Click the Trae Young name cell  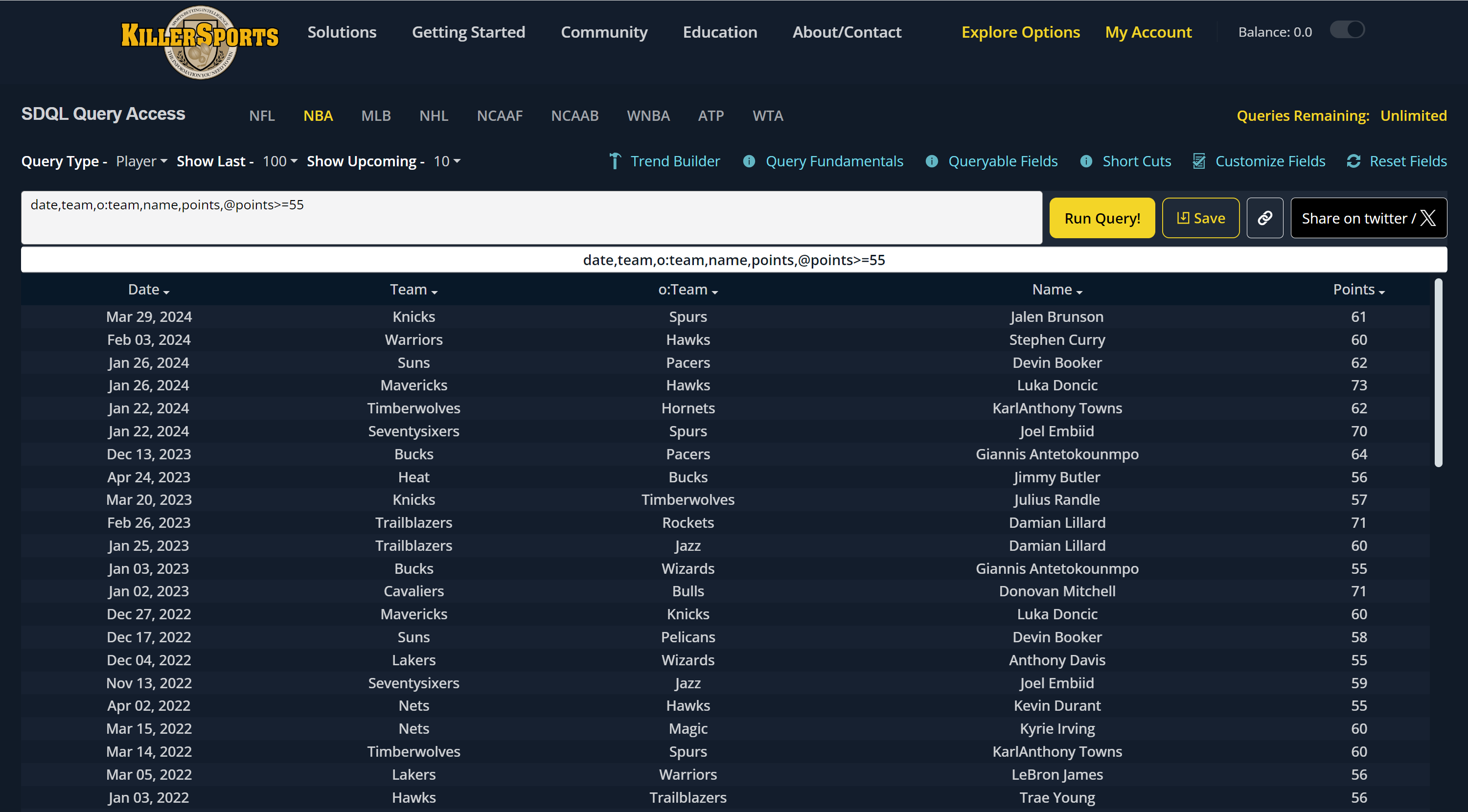[1057, 797]
